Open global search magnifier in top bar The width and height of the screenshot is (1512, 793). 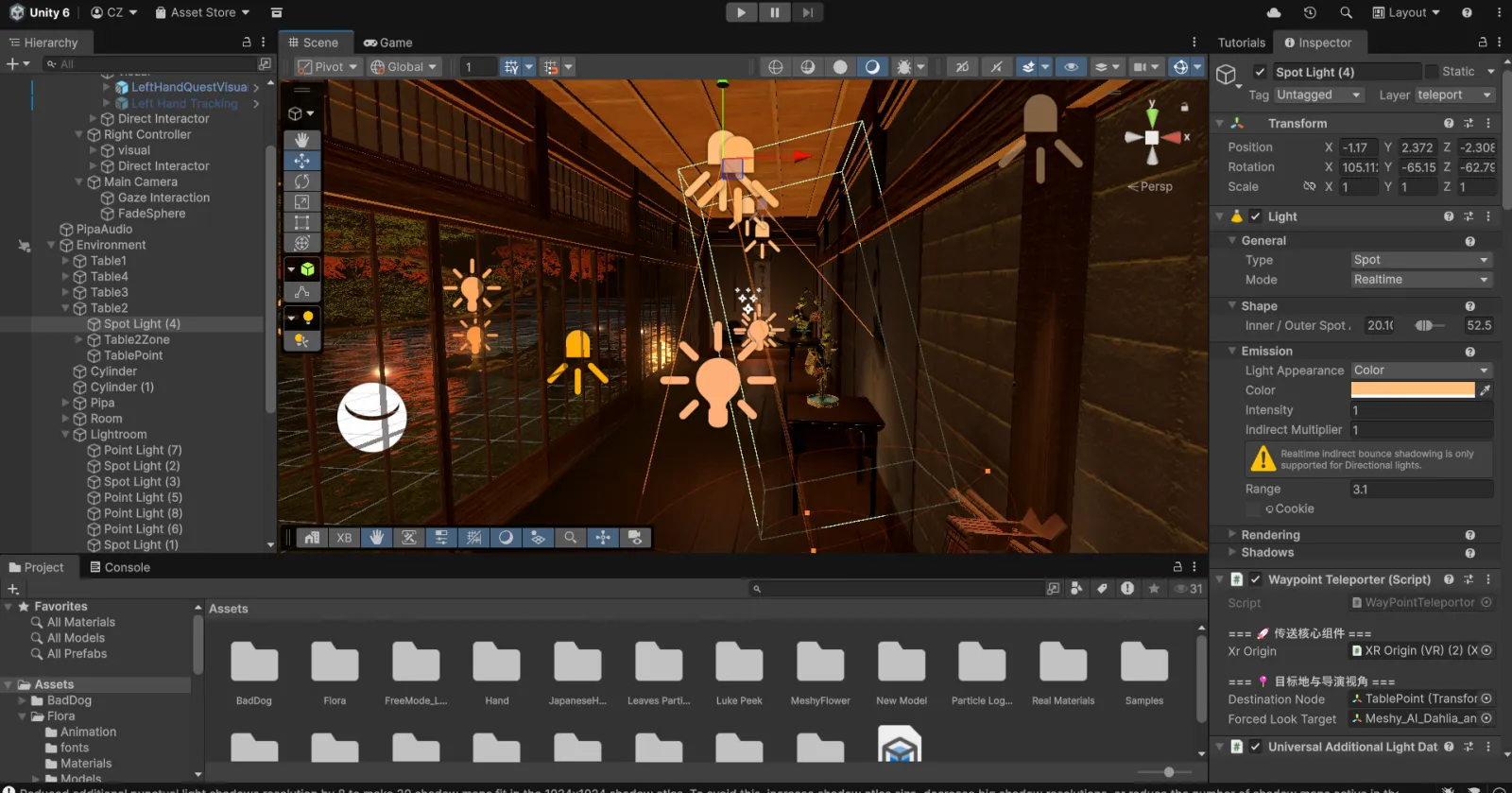pos(1346,12)
